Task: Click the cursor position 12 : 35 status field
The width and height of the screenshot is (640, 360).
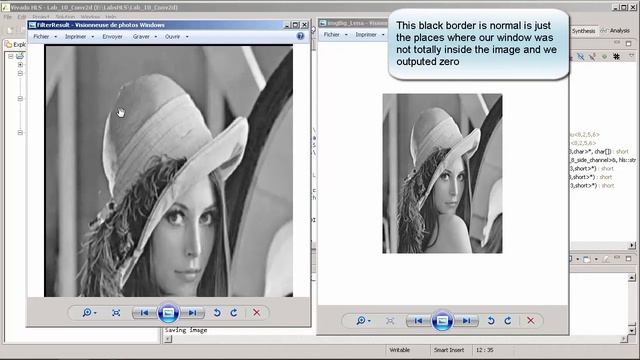Action: [484, 350]
